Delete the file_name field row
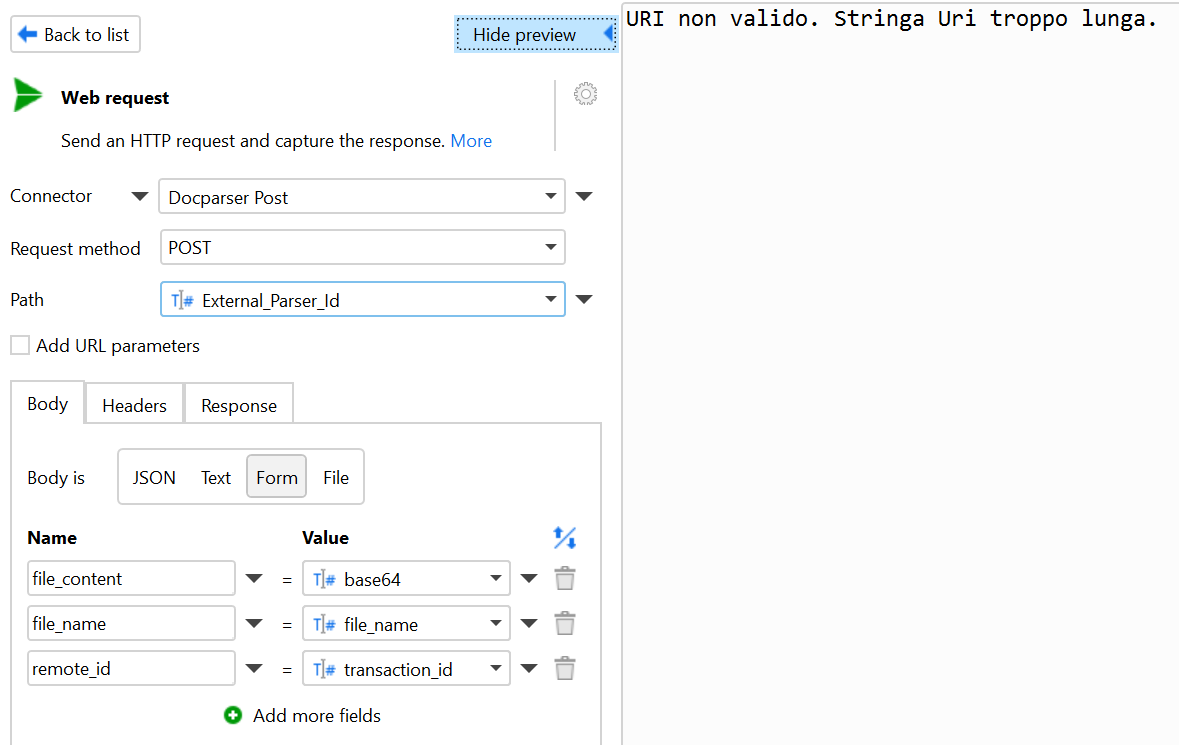 (x=565, y=624)
